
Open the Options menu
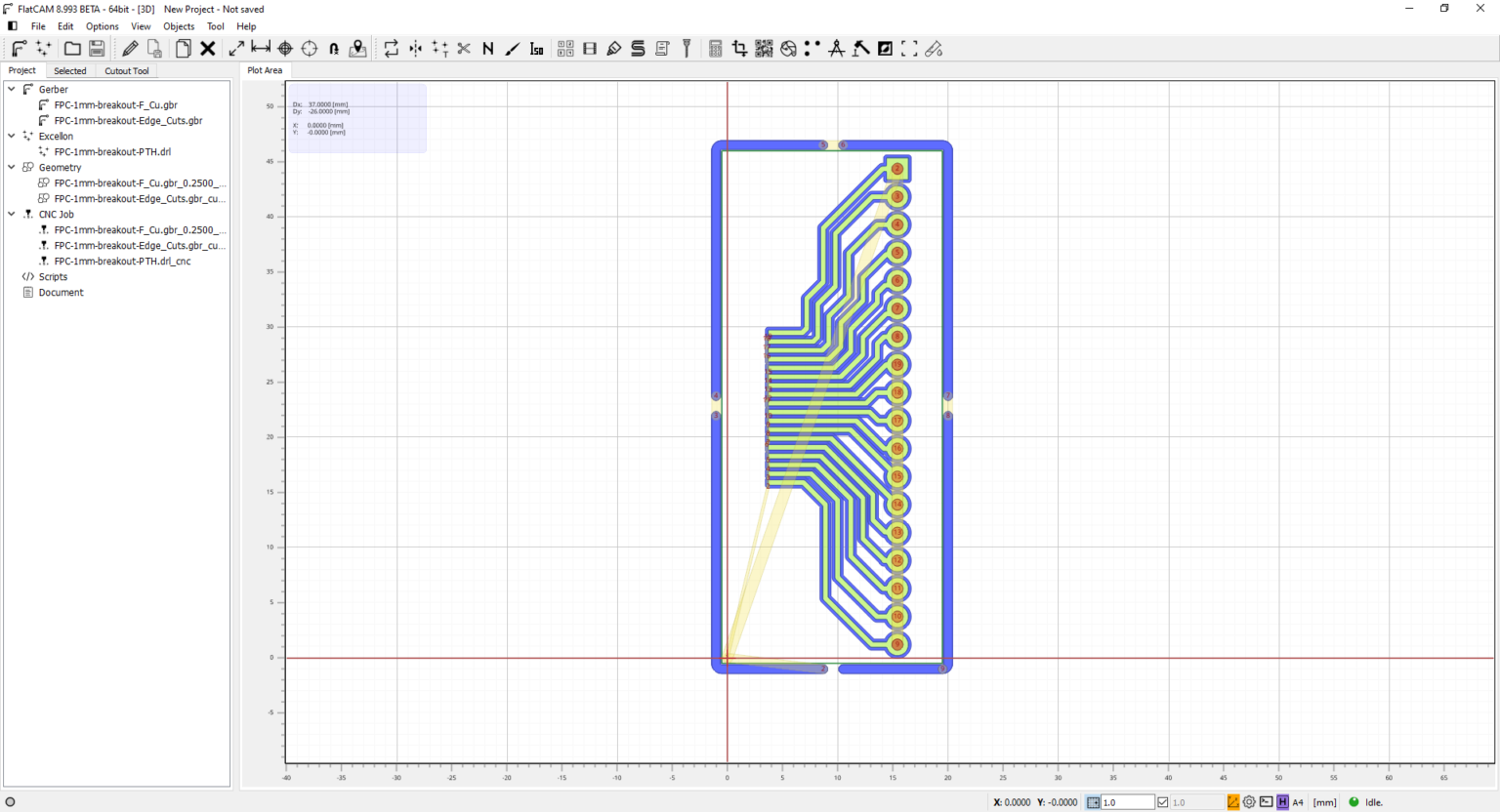coord(102,26)
